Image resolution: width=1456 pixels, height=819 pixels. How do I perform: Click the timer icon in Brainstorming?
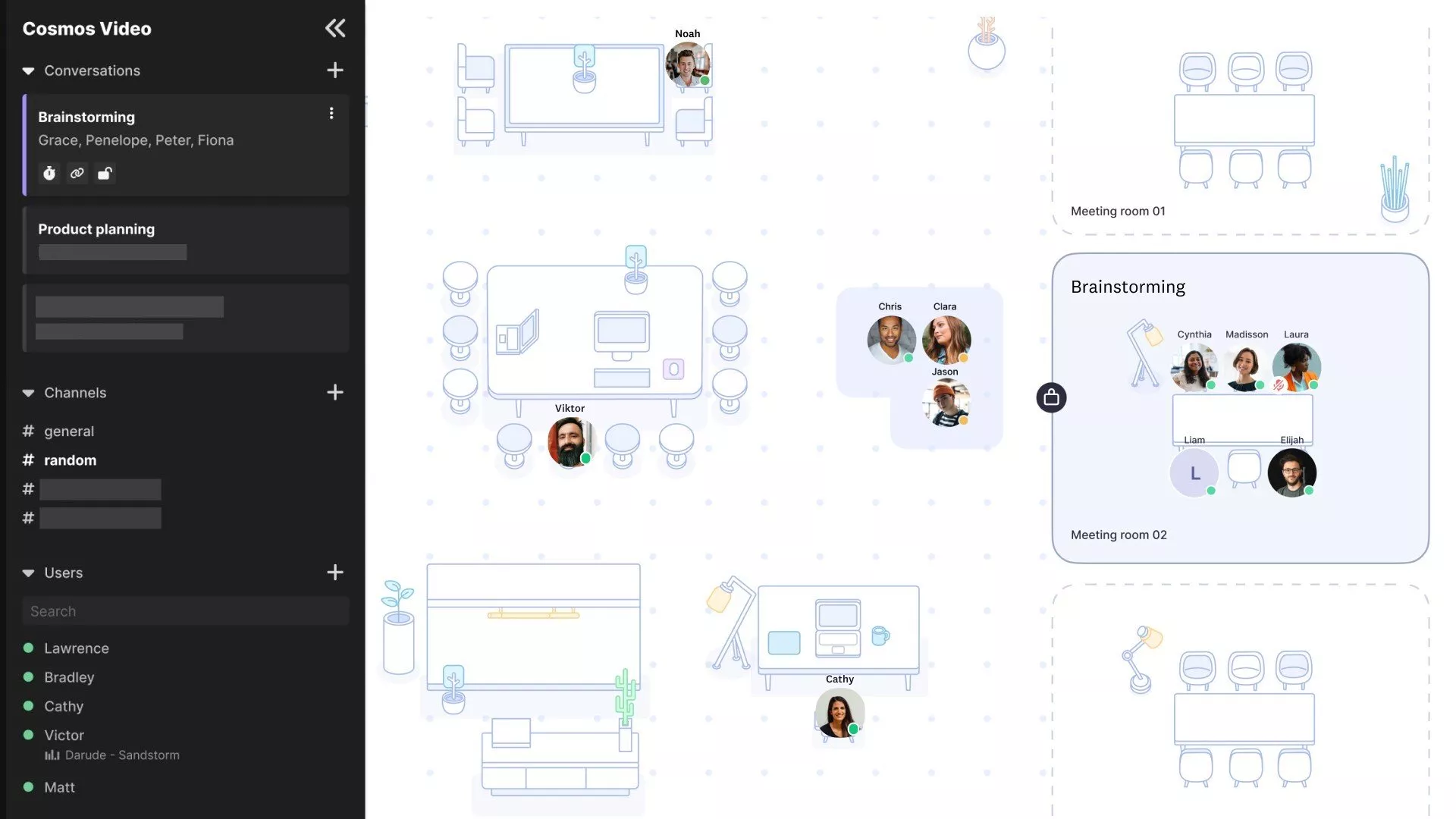[49, 174]
